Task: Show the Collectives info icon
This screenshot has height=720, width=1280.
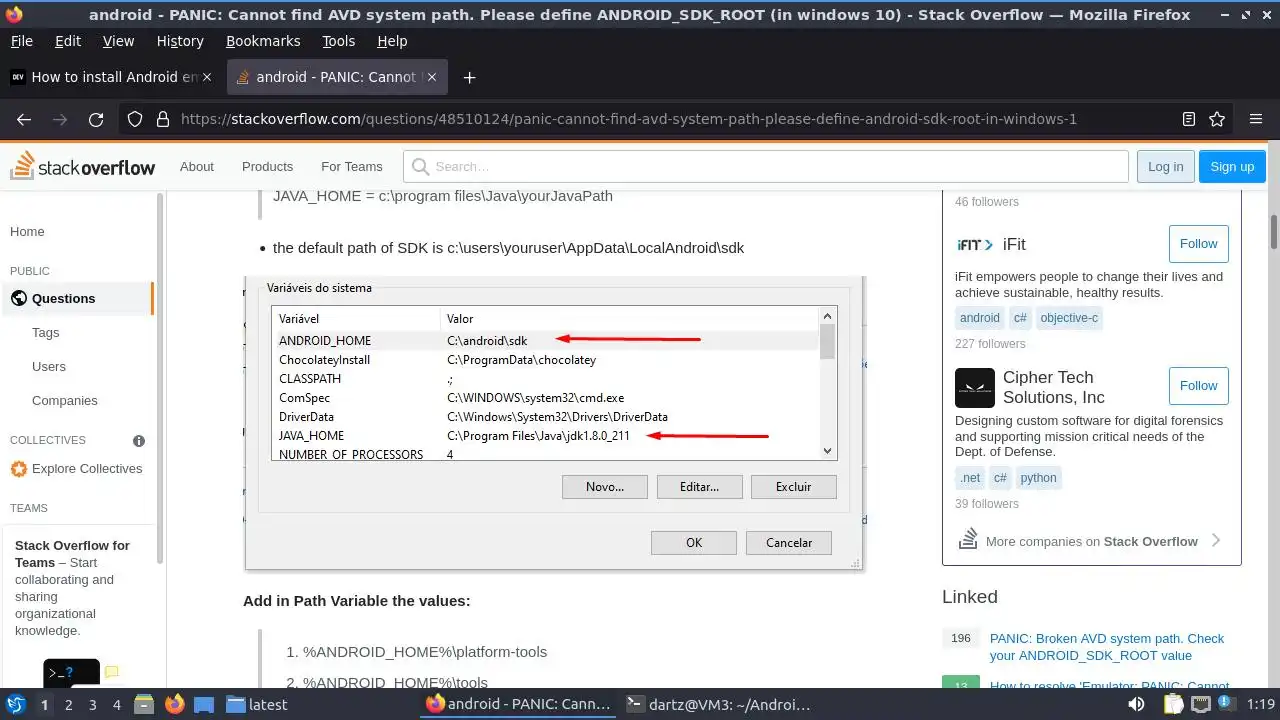Action: point(139,441)
